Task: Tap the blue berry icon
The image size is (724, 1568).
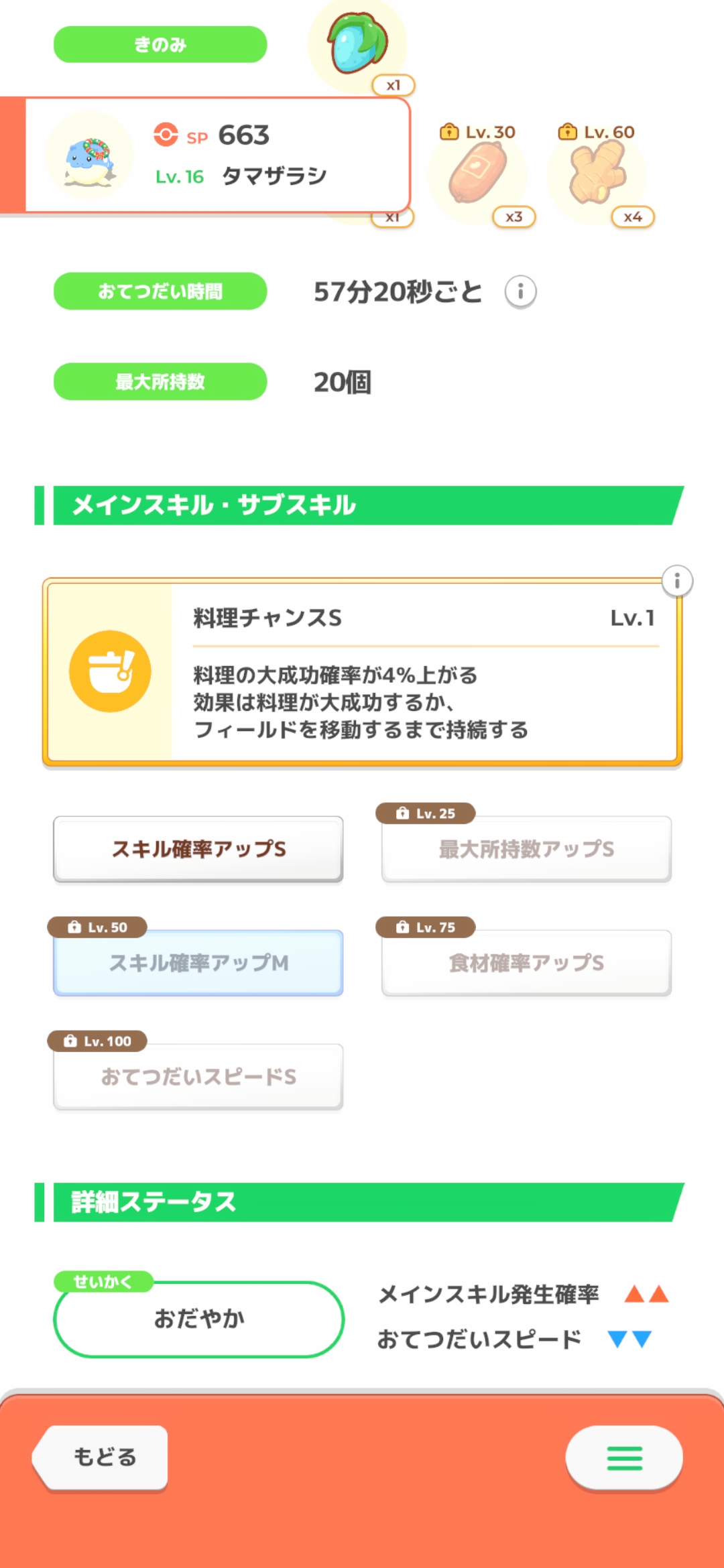Action: [x=357, y=44]
